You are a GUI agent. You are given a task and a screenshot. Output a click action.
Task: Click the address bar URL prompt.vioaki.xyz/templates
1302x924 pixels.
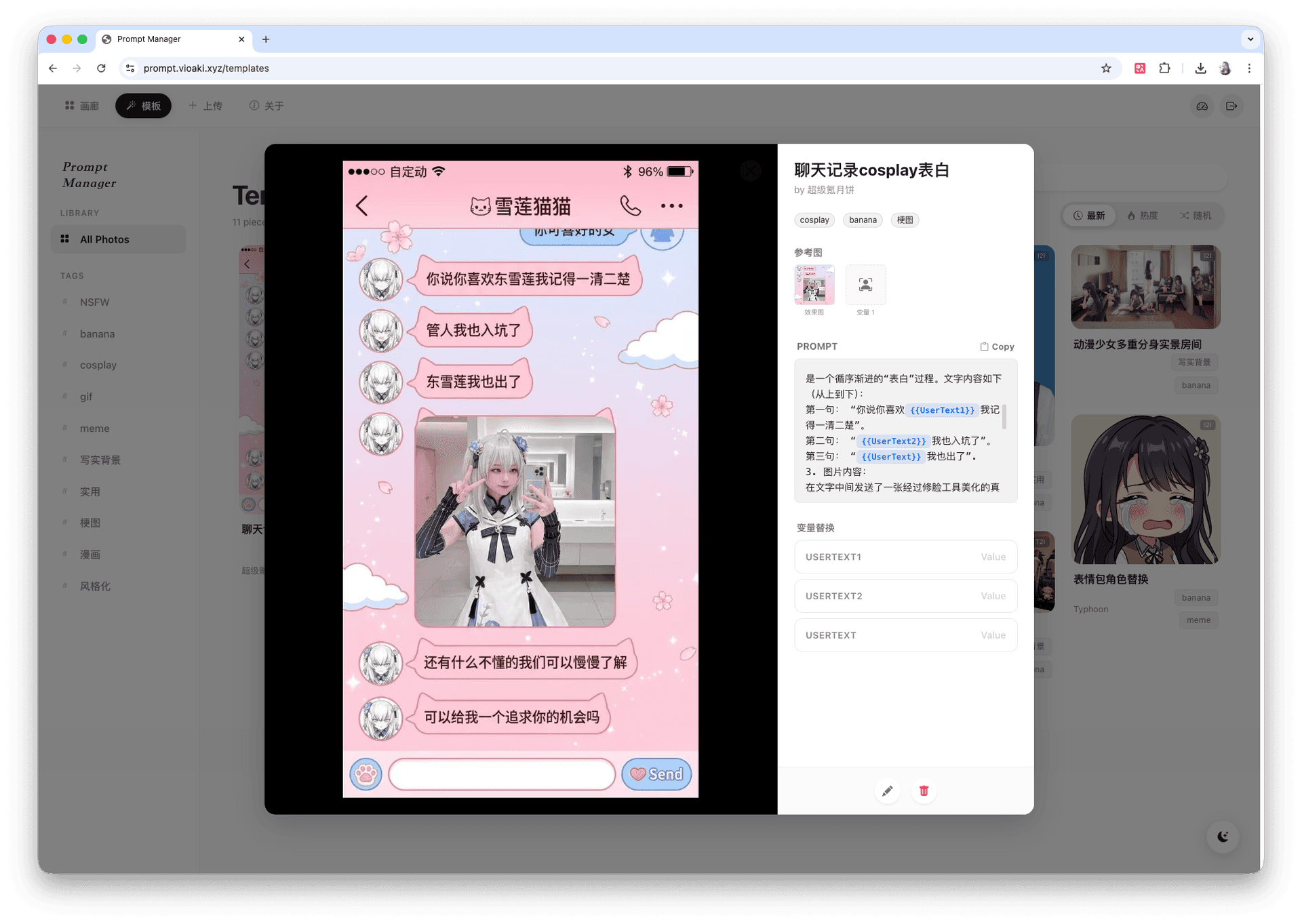[x=206, y=68]
